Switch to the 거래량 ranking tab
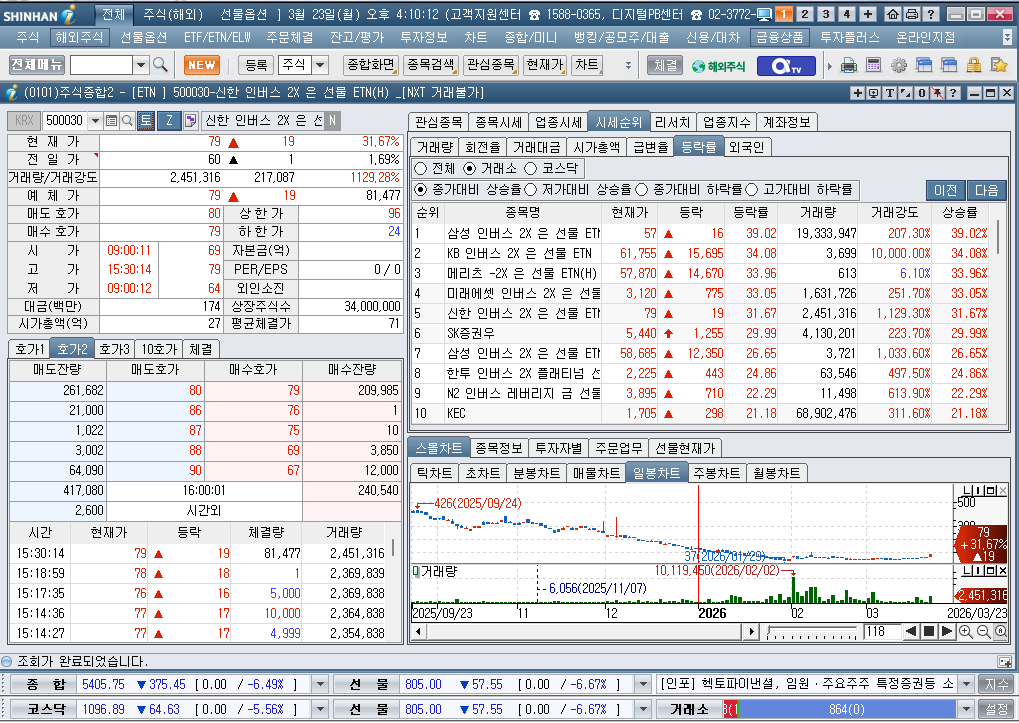Screen dimensions: 1019x723 point(434,147)
